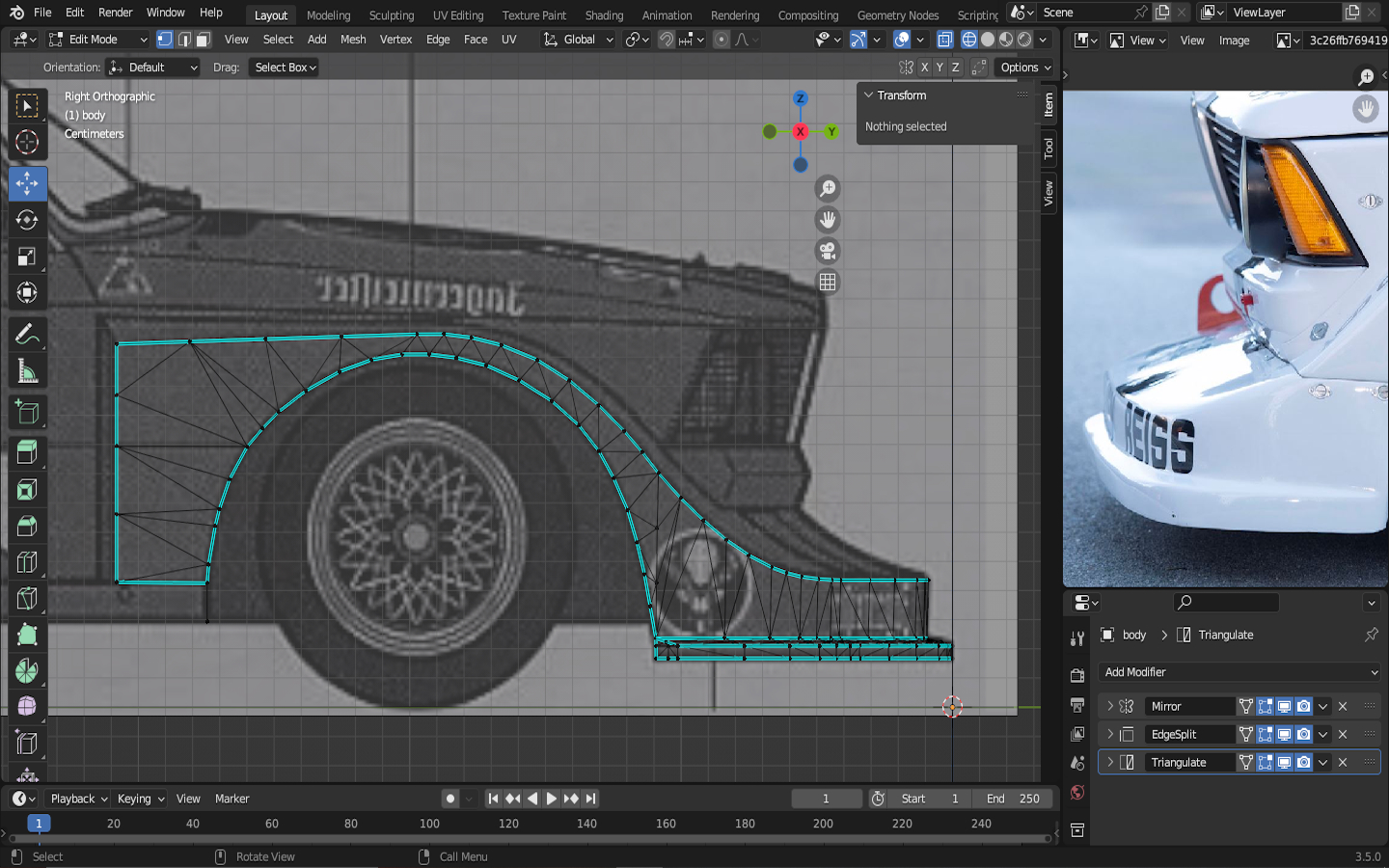Remove the Triangulate modifier
Viewport: 1389px width, 868px height.
[1343, 762]
